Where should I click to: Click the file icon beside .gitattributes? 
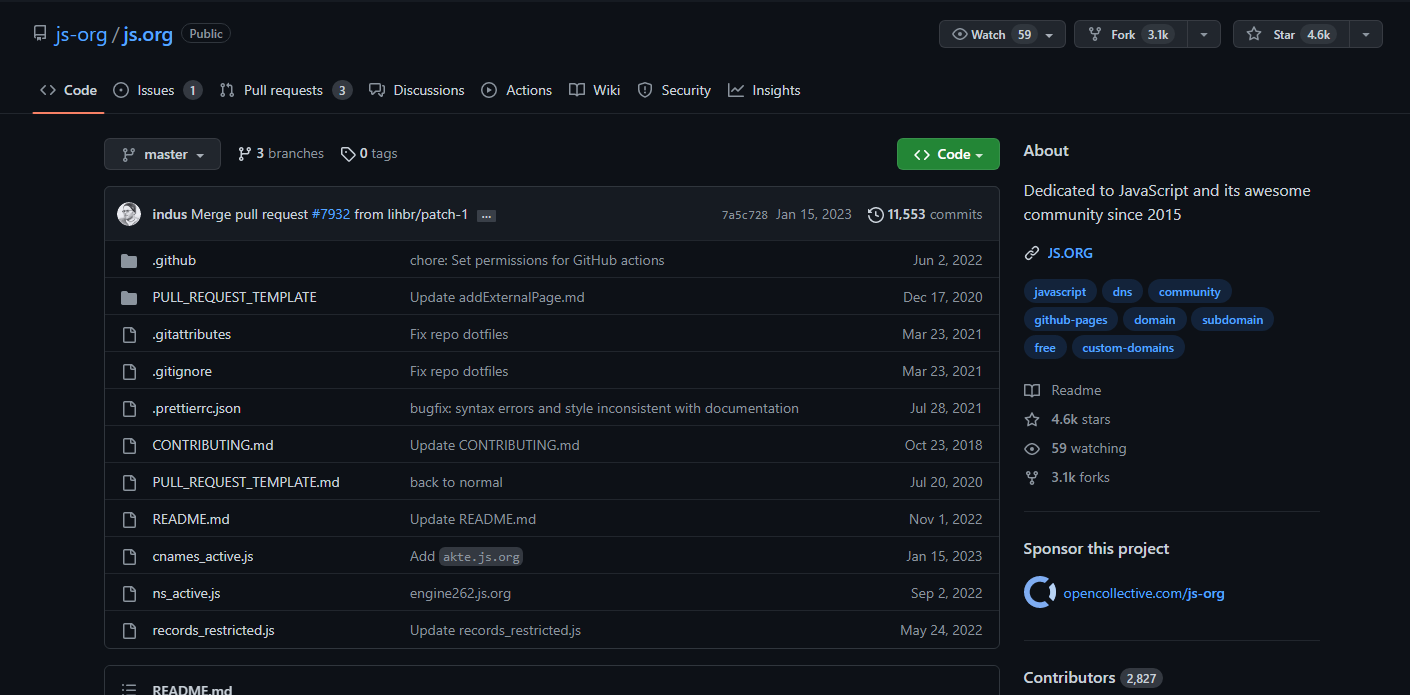(129, 334)
